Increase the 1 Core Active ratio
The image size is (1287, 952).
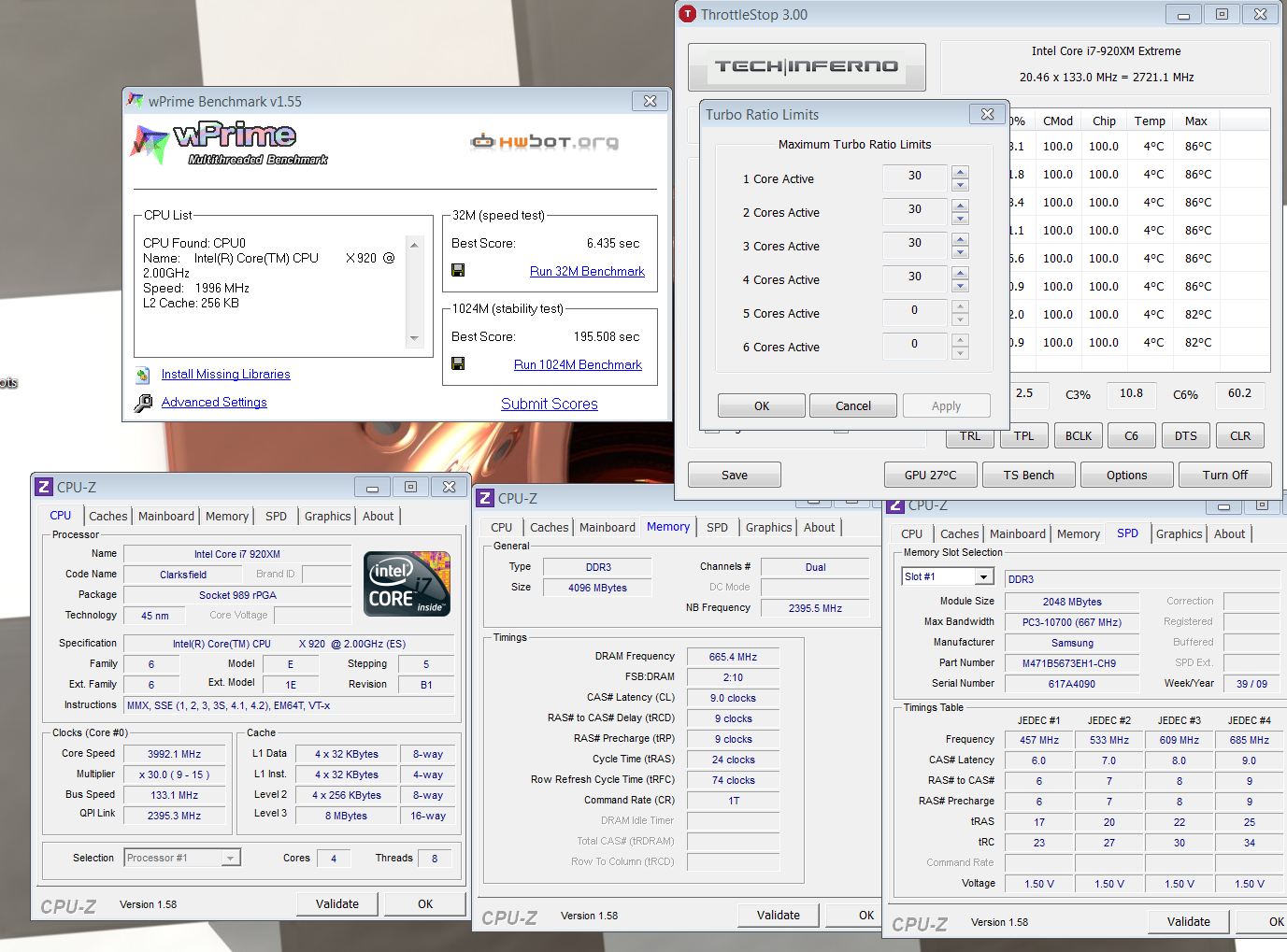click(x=960, y=171)
